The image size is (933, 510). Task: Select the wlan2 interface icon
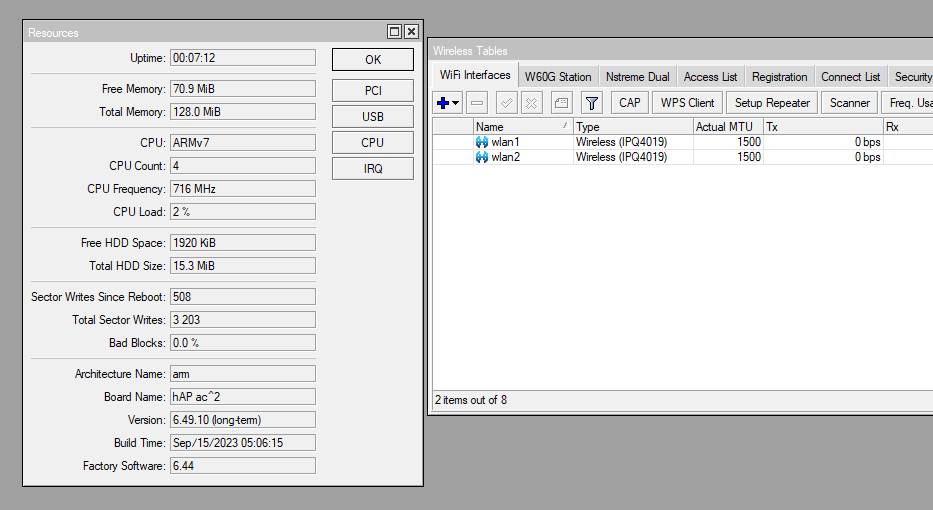click(481, 157)
